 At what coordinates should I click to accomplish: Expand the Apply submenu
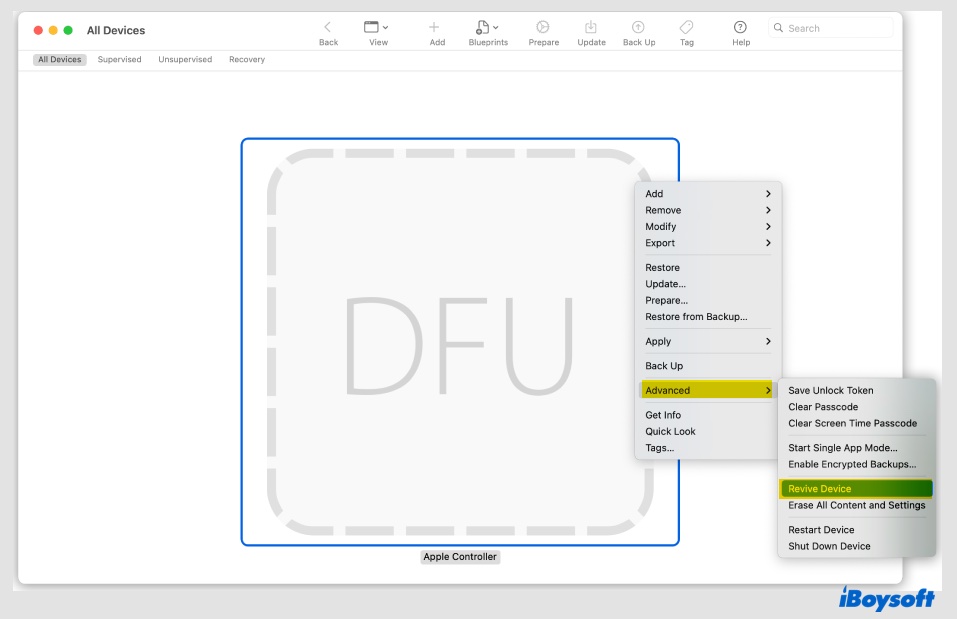pos(707,342)
